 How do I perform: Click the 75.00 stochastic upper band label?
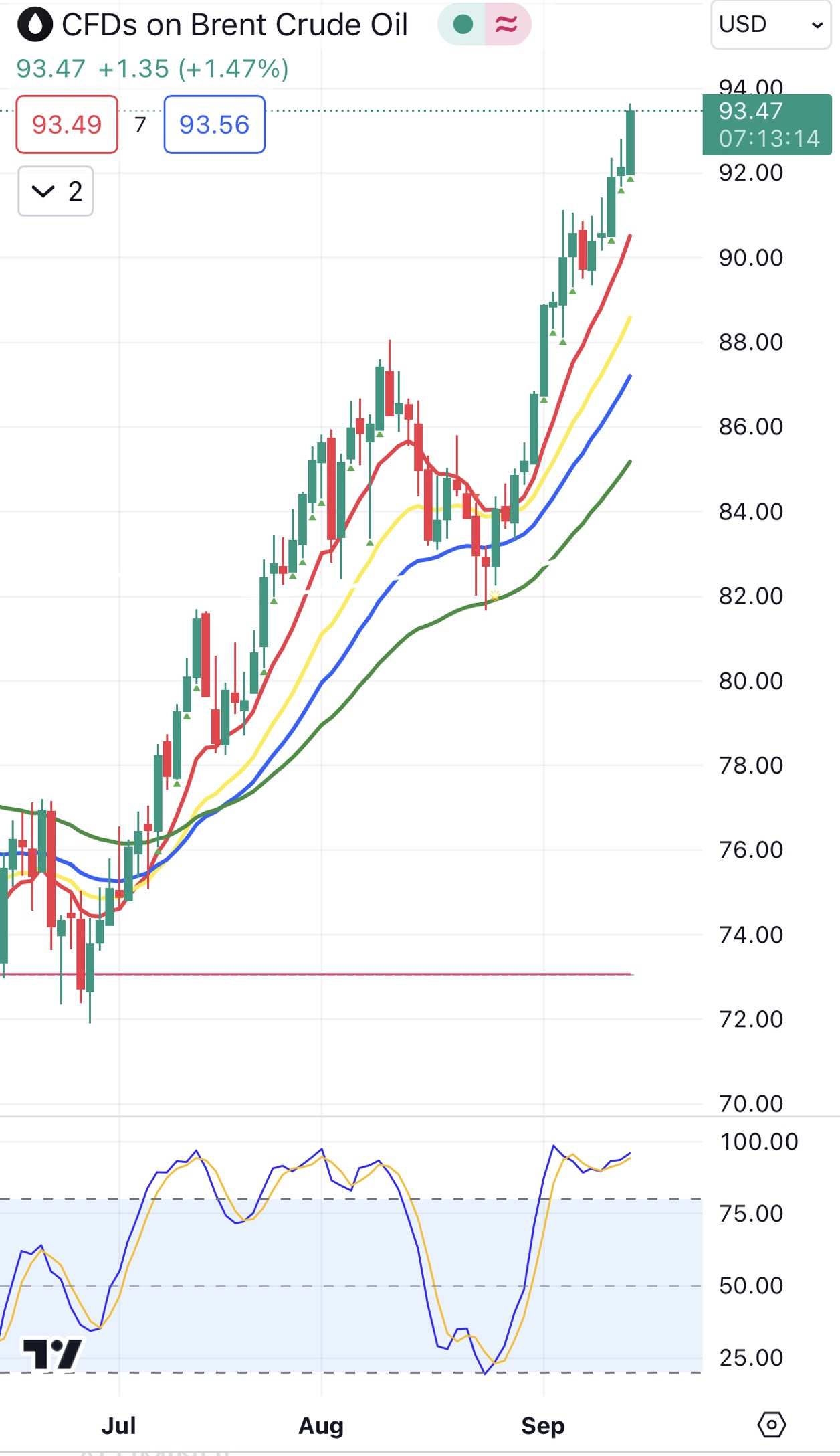(751, 1213)
